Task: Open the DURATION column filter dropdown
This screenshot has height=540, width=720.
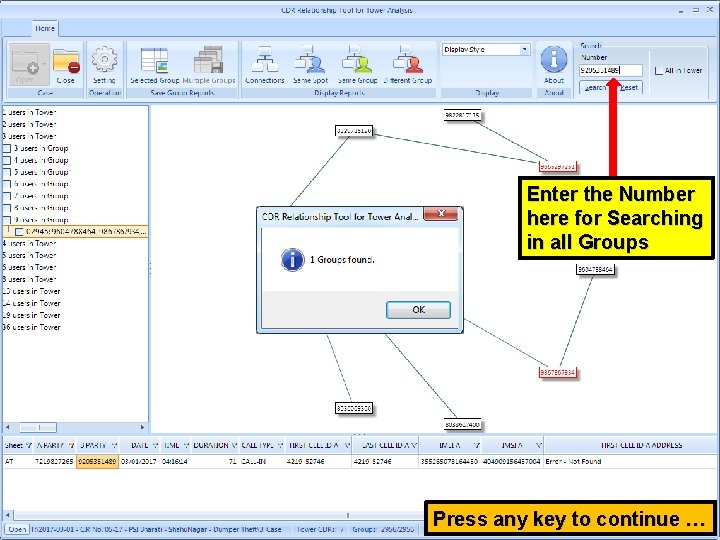Action: tap(234, 445)
